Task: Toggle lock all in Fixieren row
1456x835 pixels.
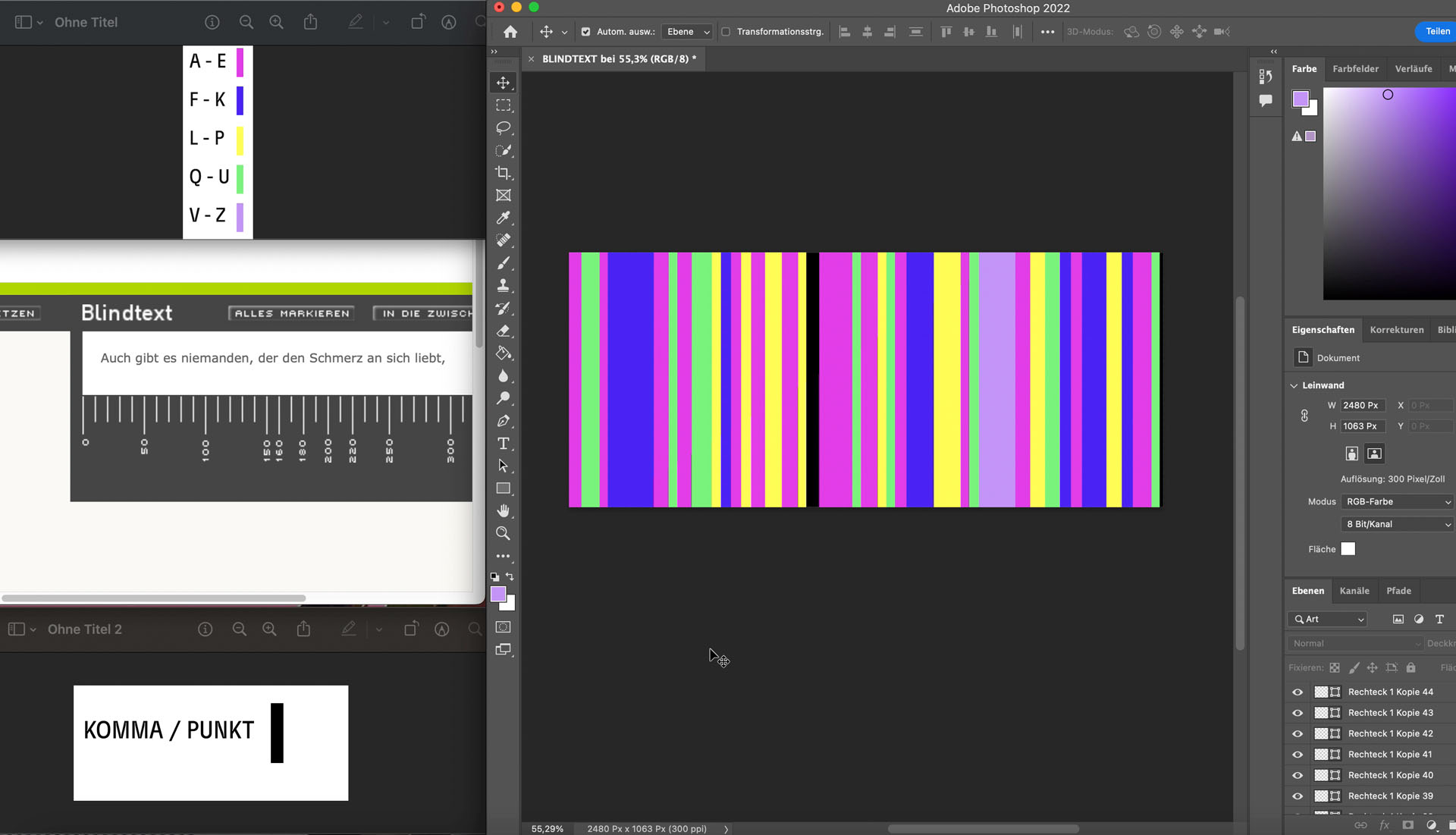Action: click(1410, 668)
